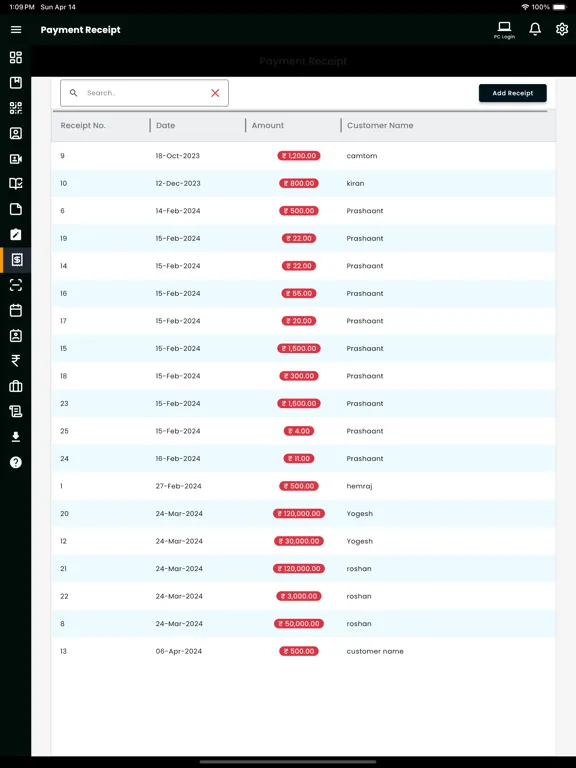Sort by Receipt No. column header
576x768 pixels.
[83, 125]
